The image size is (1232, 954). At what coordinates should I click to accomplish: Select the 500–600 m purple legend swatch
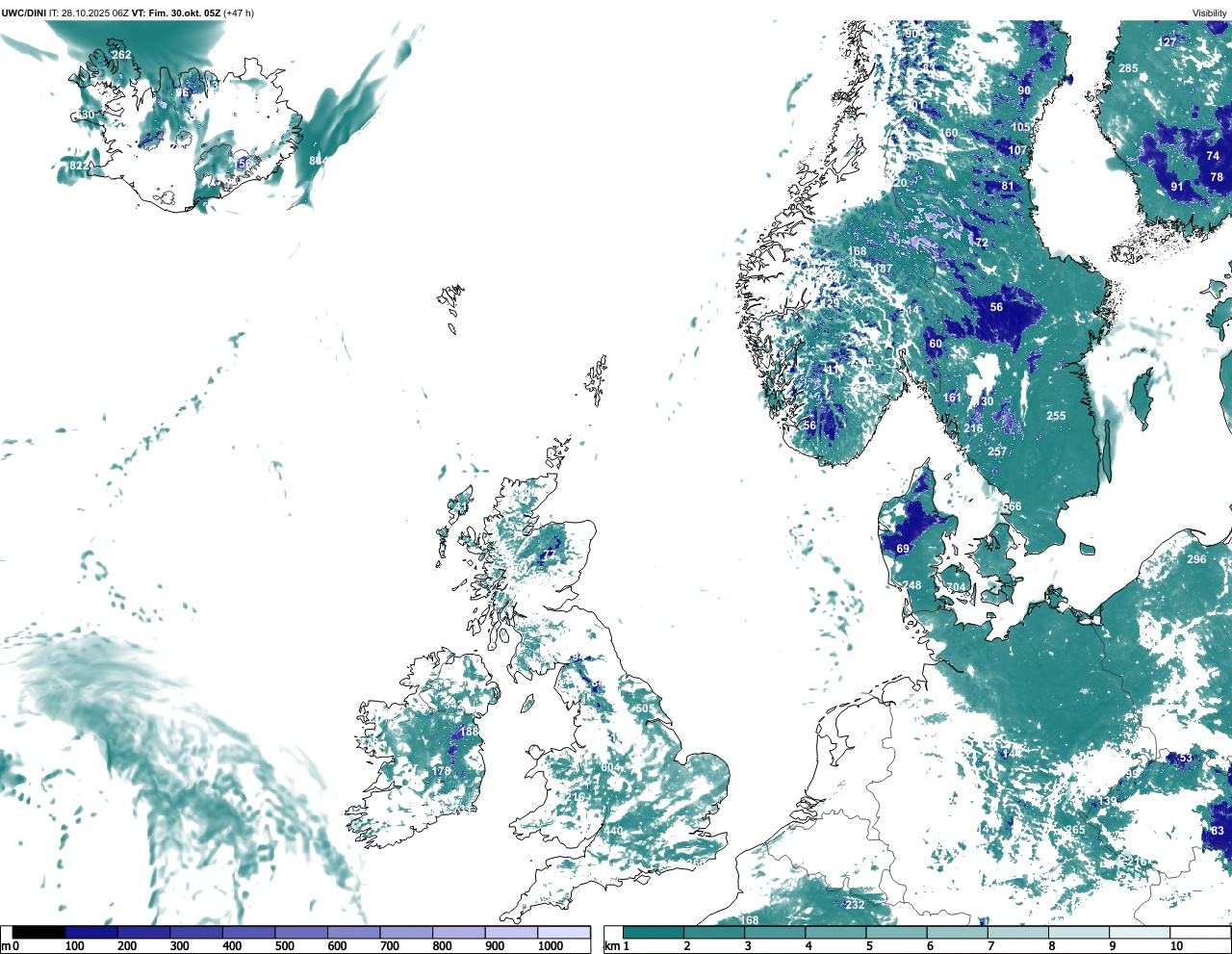pyautogui.click(x=301, y=933)
